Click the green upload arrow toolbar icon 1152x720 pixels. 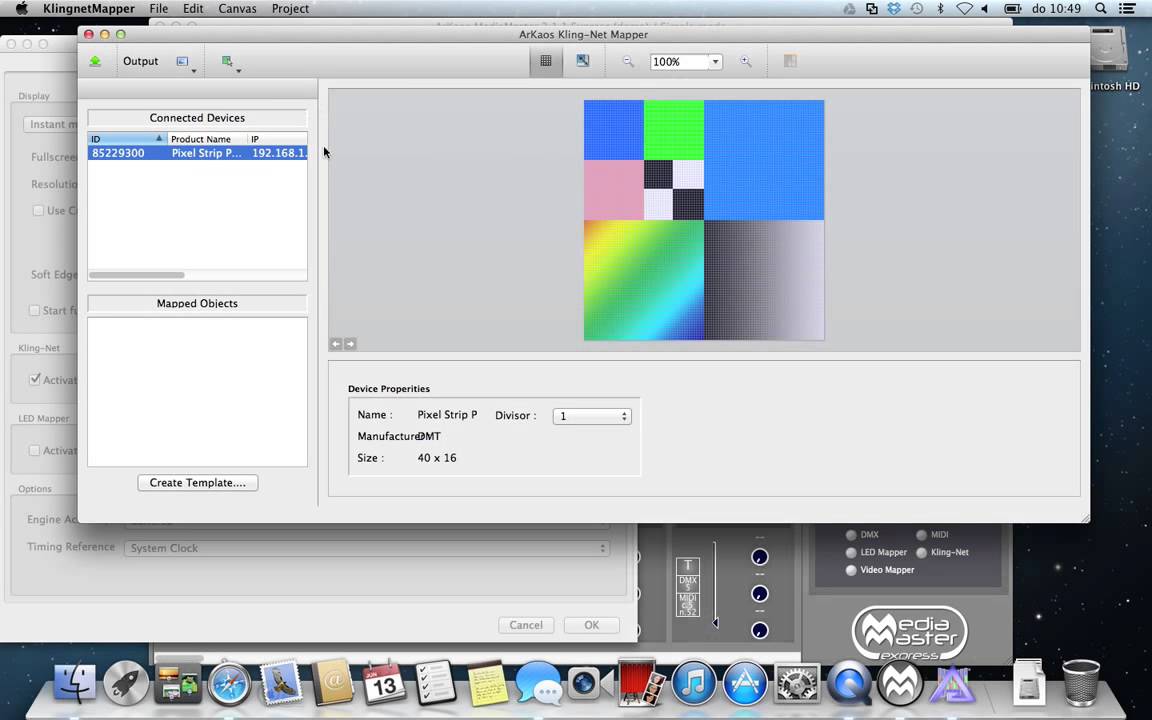click(x=95, y=61)
